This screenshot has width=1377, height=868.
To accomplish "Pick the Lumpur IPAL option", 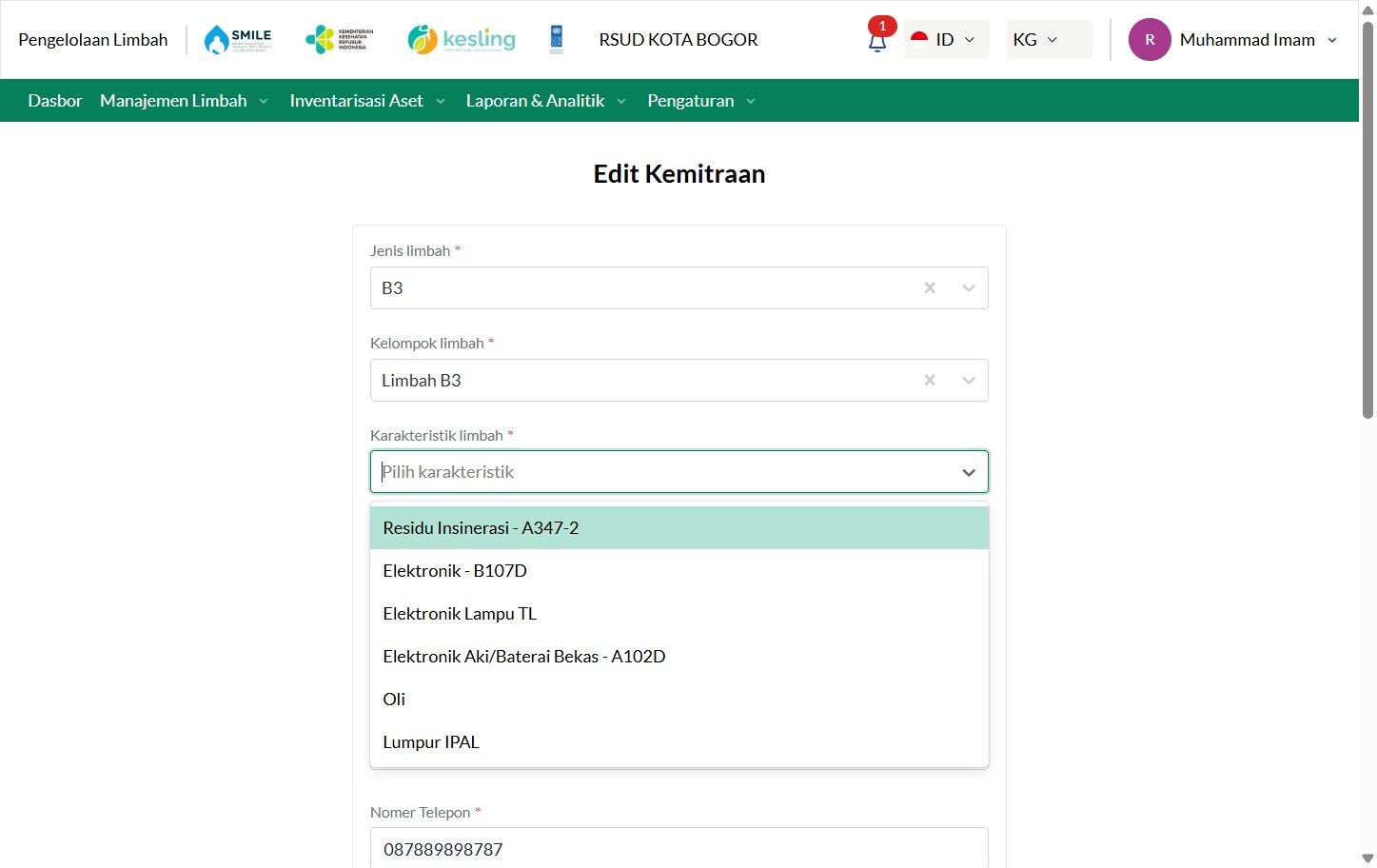I will point(679,742).
